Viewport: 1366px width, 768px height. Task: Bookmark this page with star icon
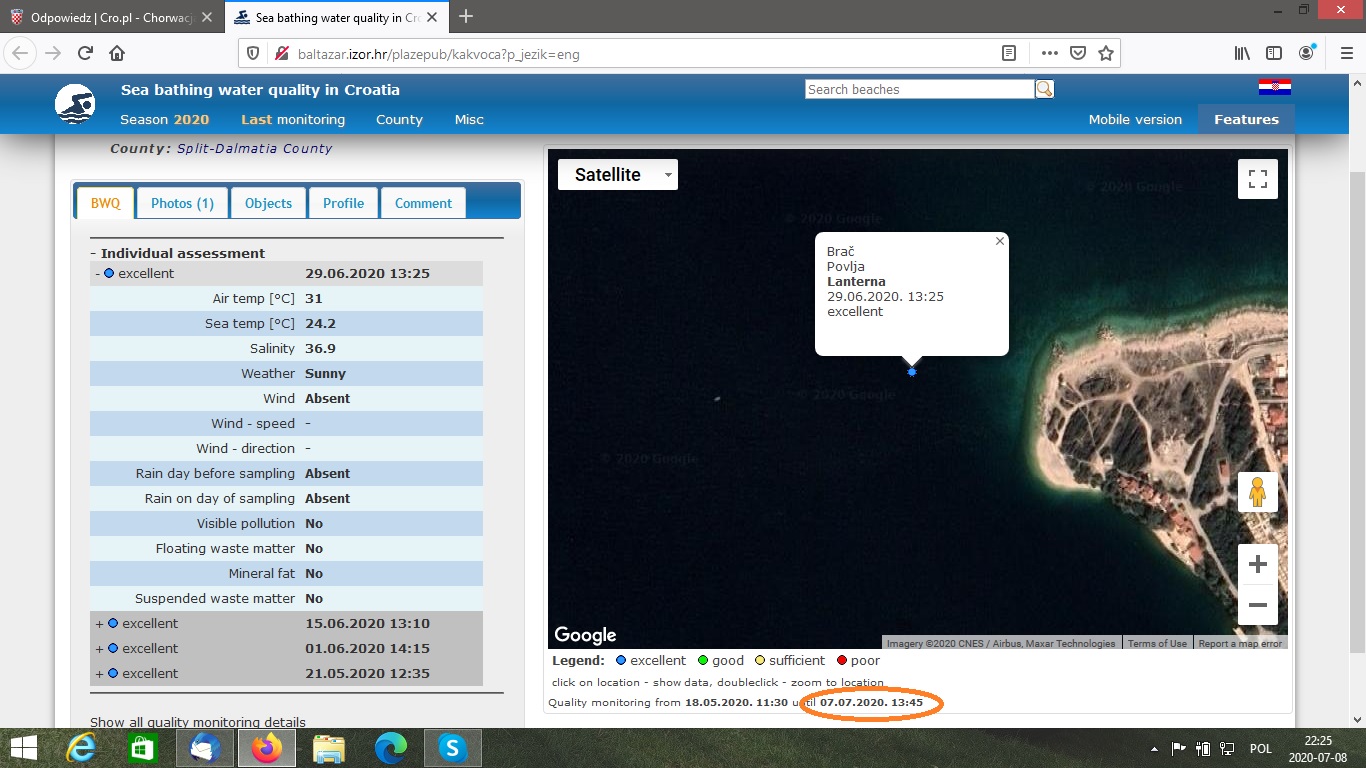(1105, 53)
